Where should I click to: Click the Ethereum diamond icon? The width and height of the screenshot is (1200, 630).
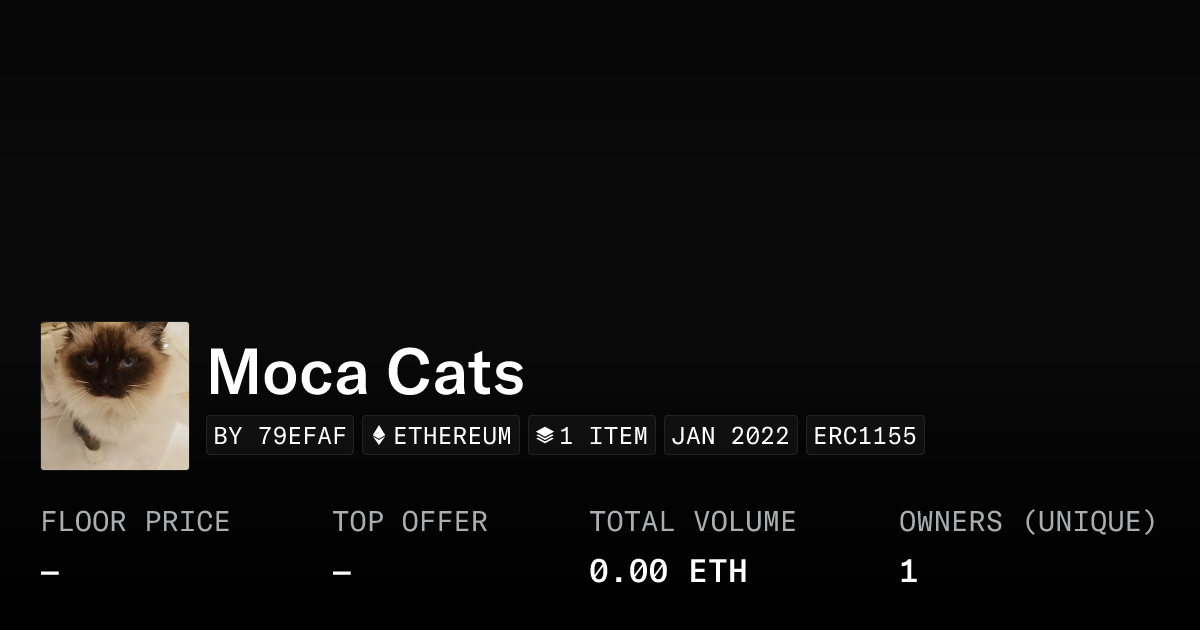point(379,436)
